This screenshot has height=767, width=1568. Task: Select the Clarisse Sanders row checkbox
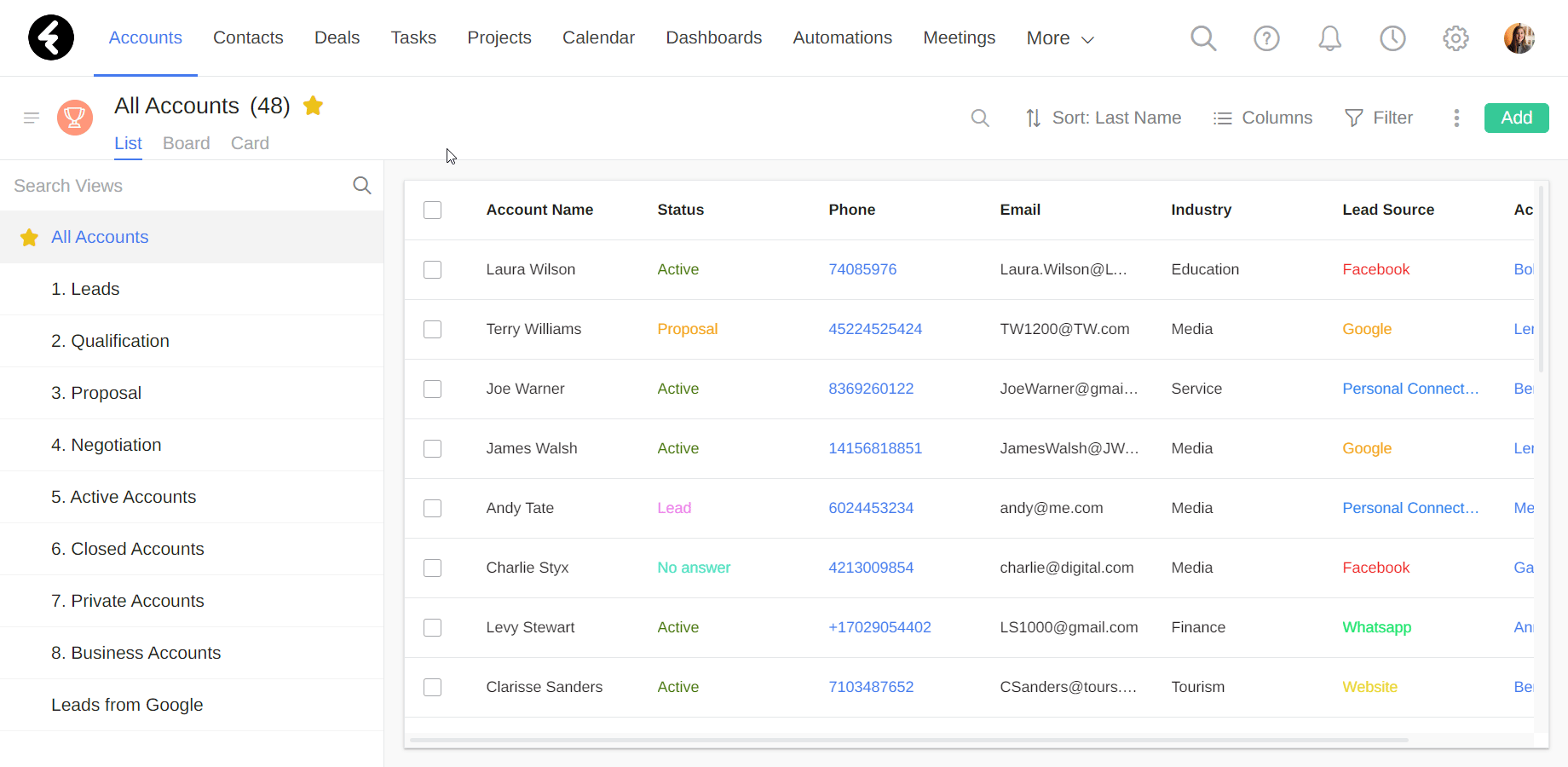(433, 687)
